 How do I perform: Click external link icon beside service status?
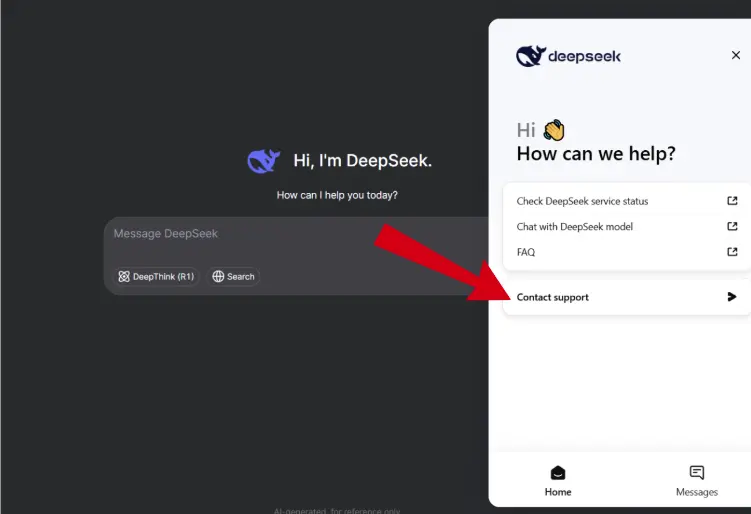(732, 201)
